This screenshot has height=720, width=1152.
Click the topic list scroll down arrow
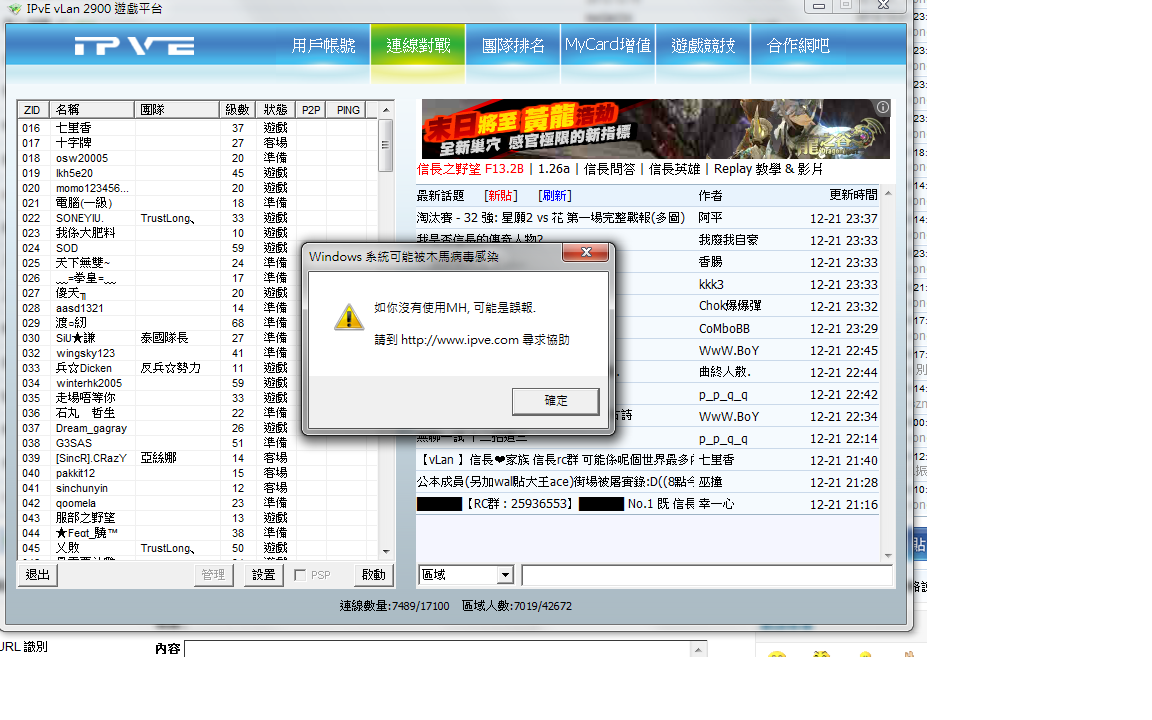pos(888,556)
